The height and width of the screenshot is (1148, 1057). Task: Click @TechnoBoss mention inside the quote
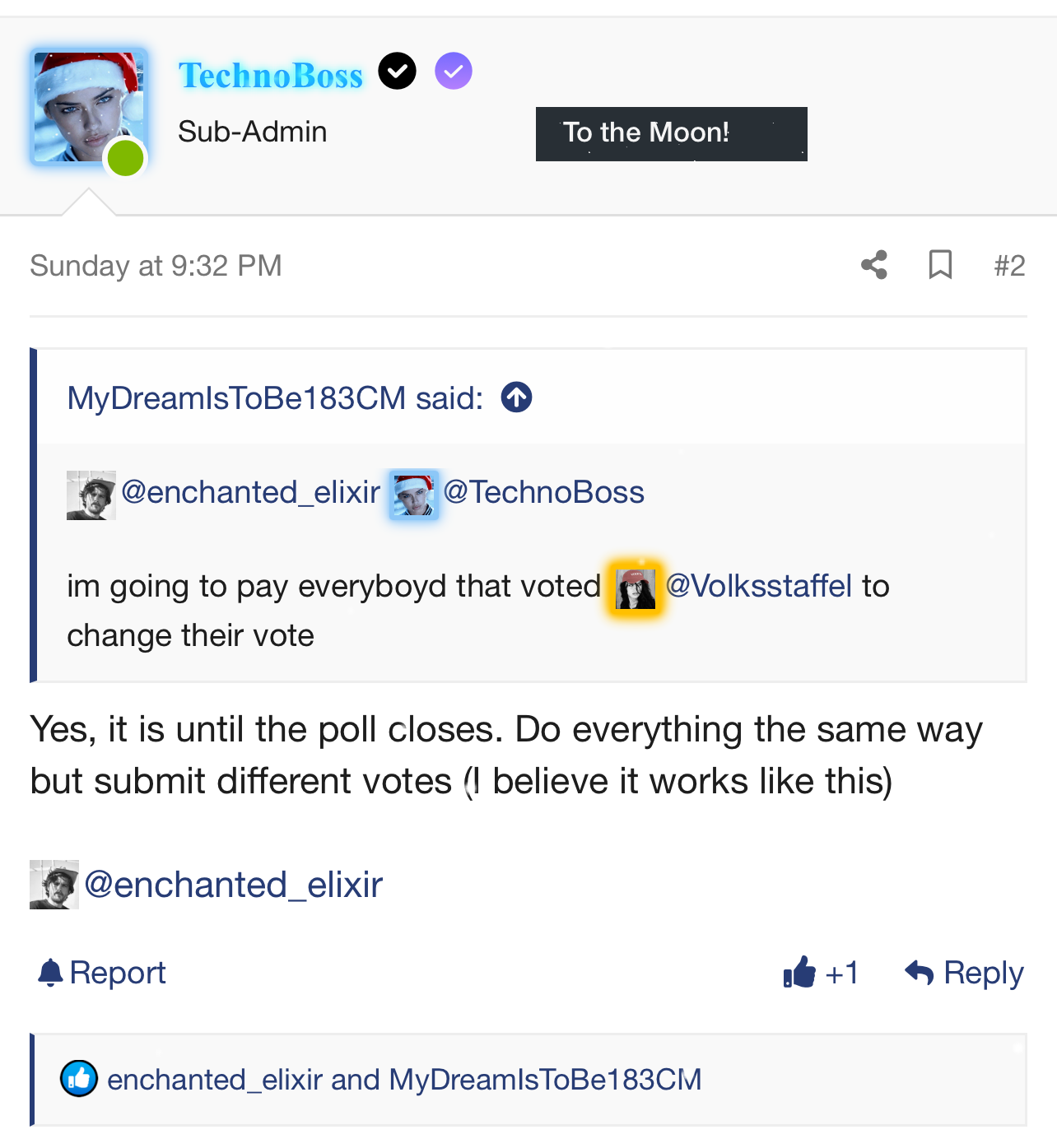543,492
